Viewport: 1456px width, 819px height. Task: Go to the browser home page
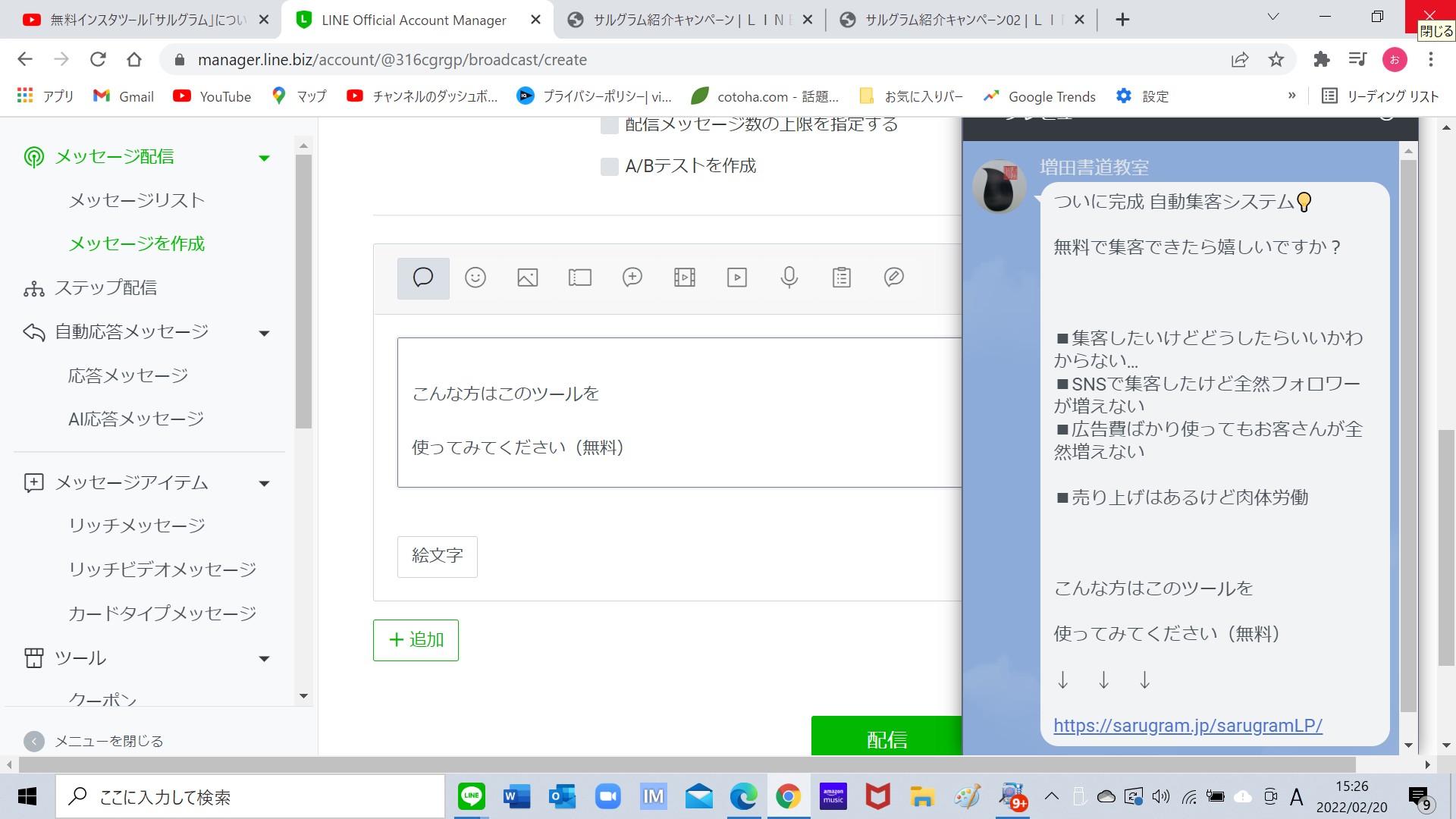pos(134,59)
